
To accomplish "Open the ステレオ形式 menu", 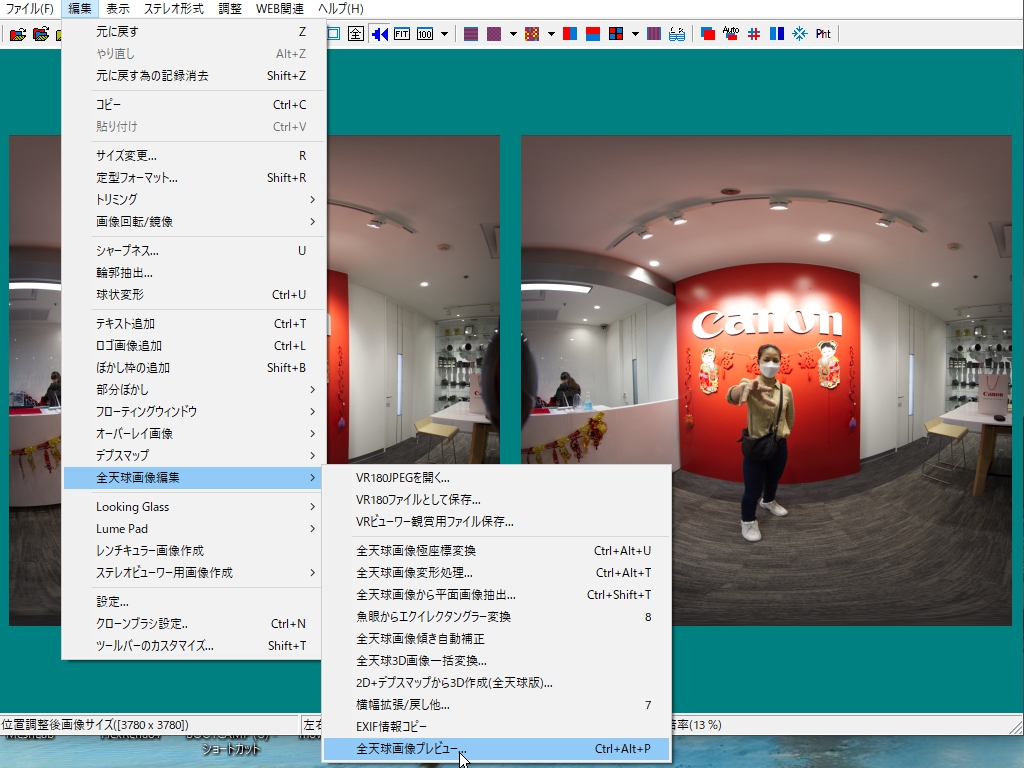I will coord(174,8).
